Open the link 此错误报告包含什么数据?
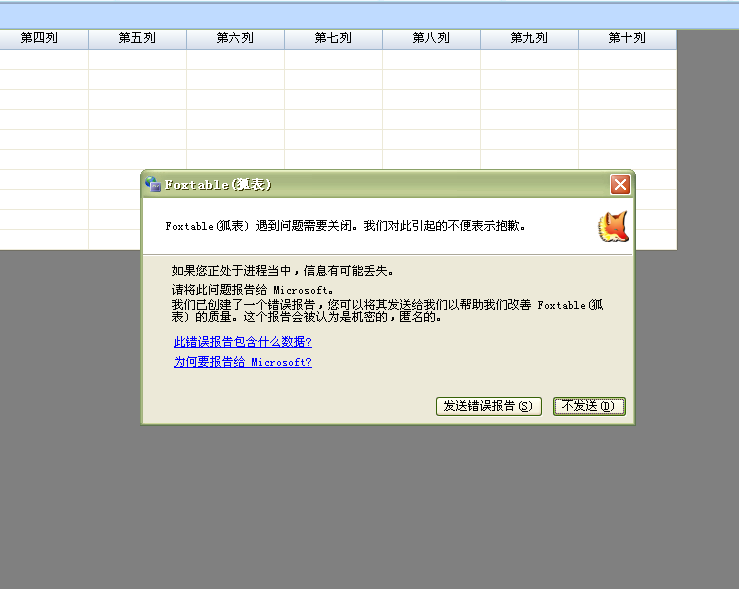739x589 pixels. pos(243,342)
